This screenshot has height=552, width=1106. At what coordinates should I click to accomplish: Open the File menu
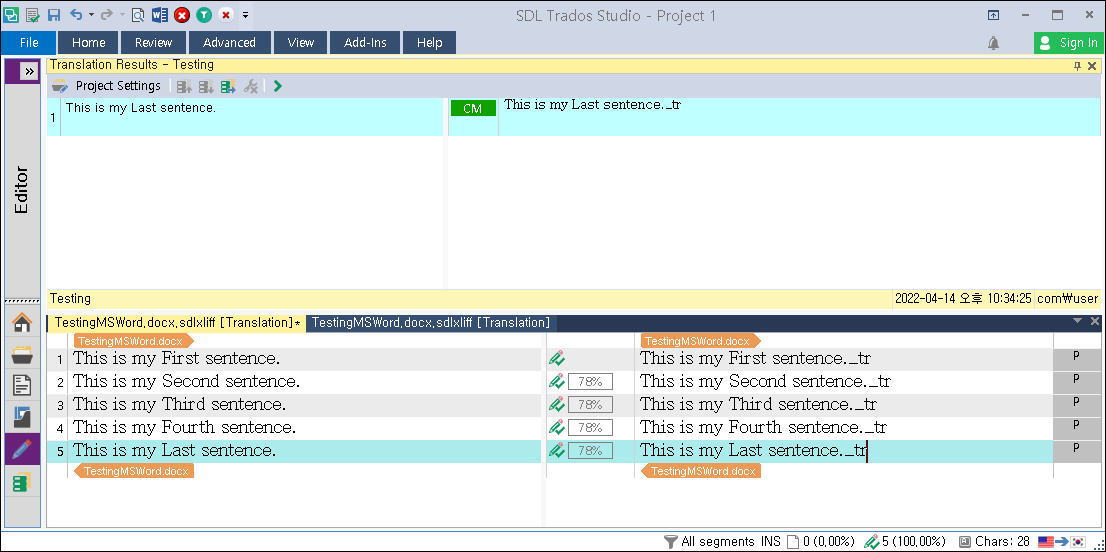[29, 42]
